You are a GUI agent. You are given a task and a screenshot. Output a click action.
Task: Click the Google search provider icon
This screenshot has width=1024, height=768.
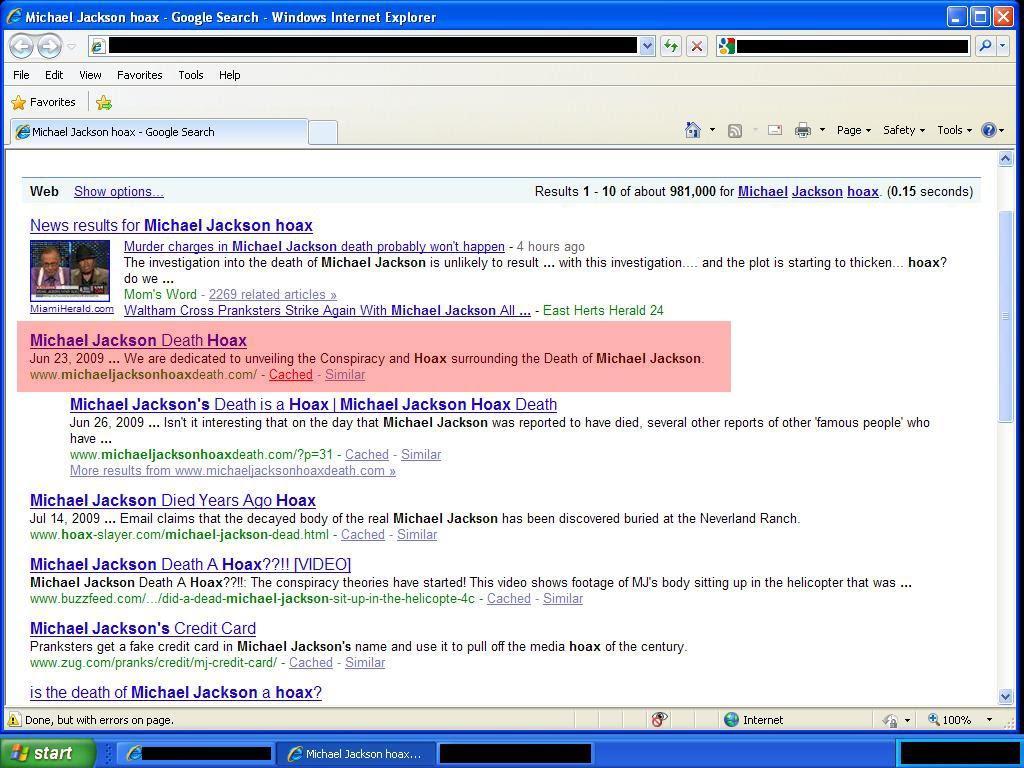click(x=726, y=46)
